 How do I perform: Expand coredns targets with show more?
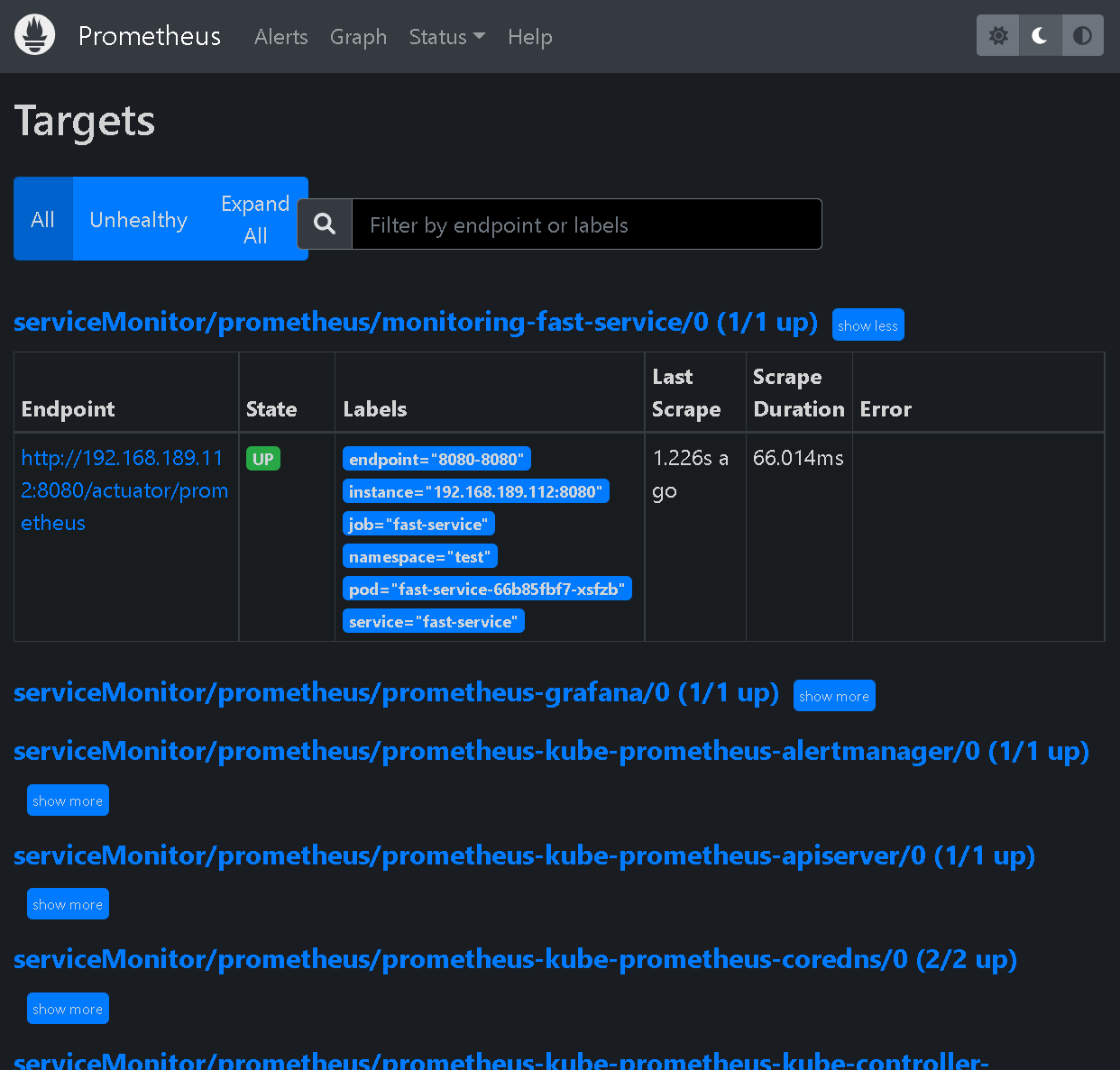point(68,1009)
